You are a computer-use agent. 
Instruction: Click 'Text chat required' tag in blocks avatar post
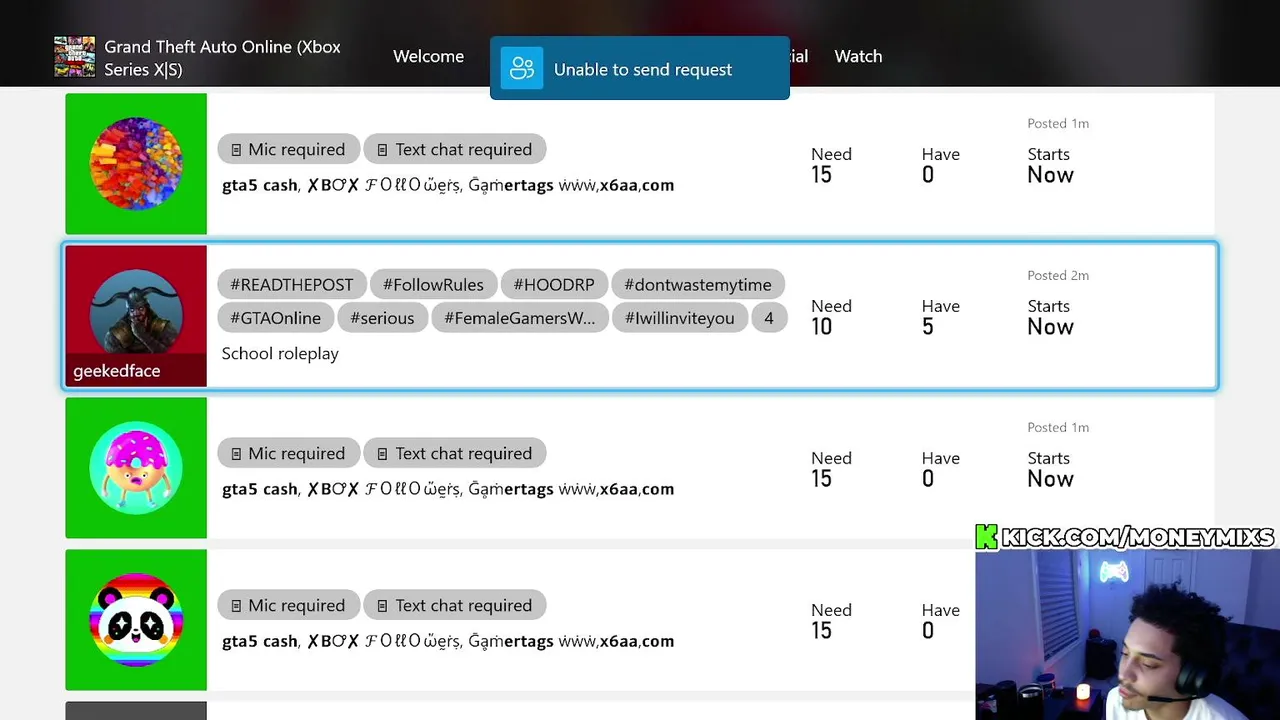coord(454,149)
